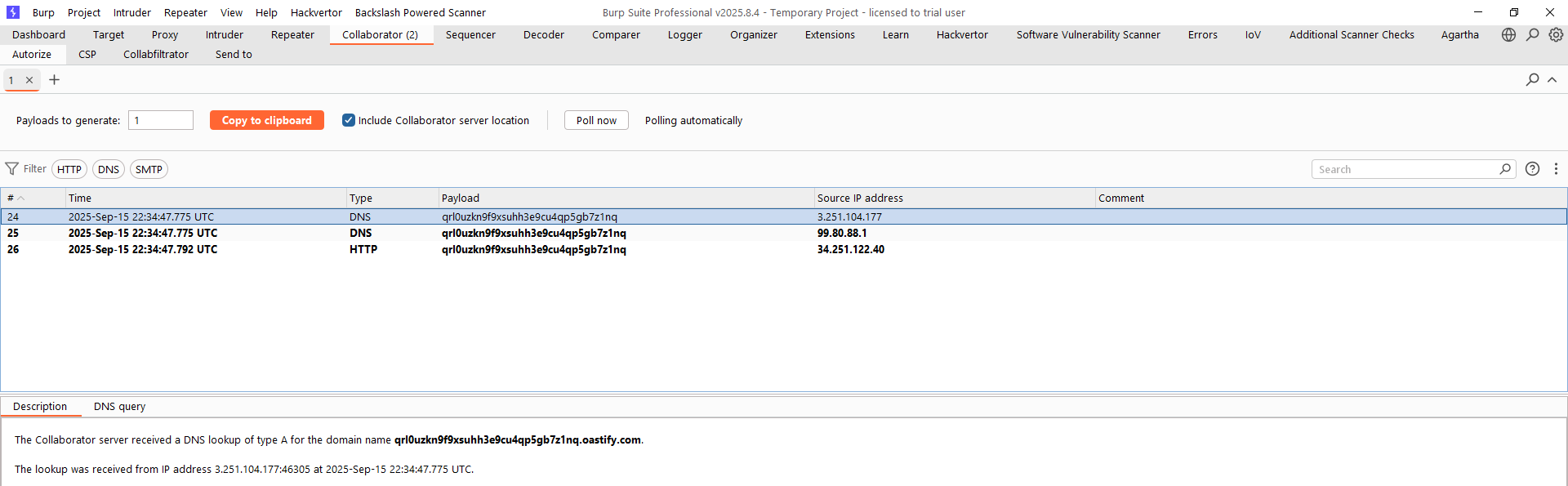Uncheck Include Collaborator server location

point(349,120)
